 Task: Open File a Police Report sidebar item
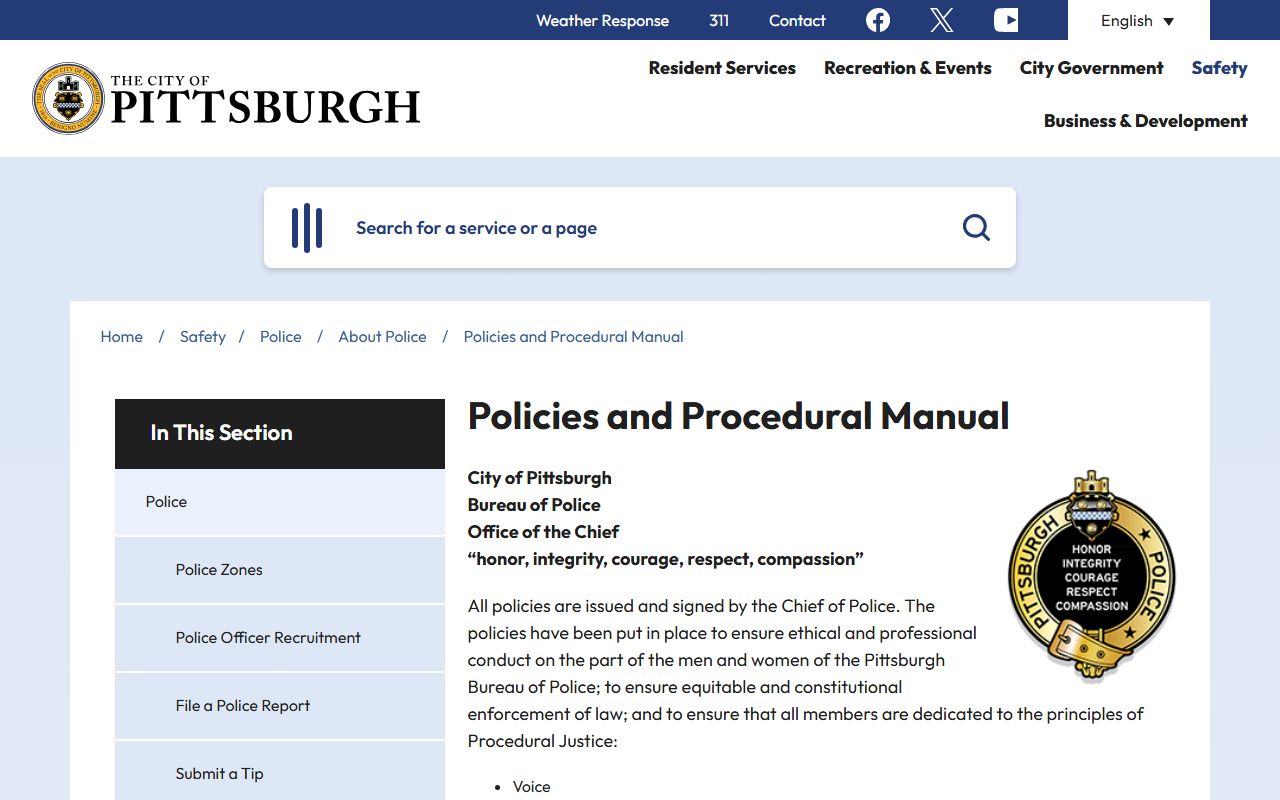(x=280, y=706)
